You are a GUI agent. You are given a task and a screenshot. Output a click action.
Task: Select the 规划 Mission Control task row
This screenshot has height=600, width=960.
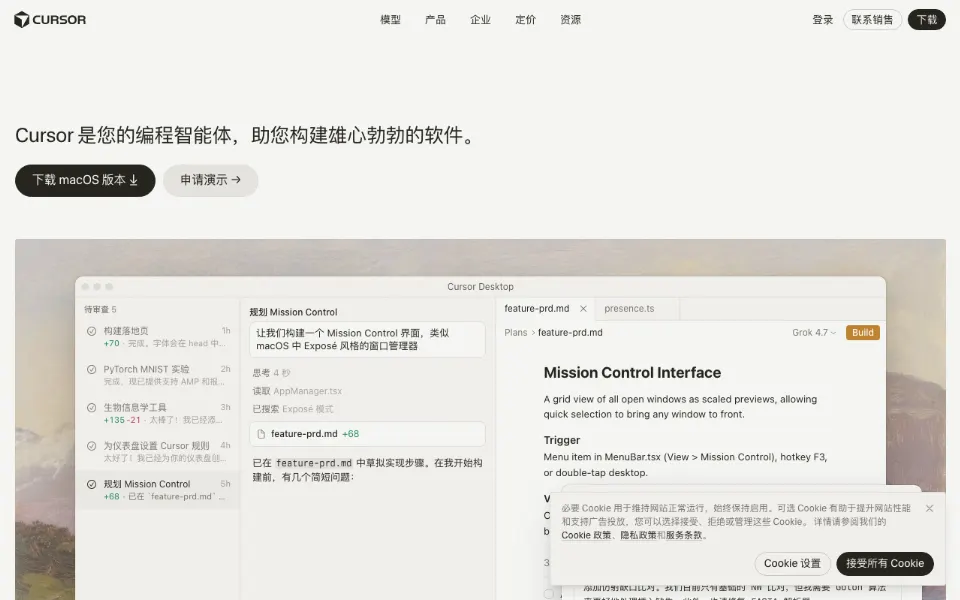pos(158,490)
